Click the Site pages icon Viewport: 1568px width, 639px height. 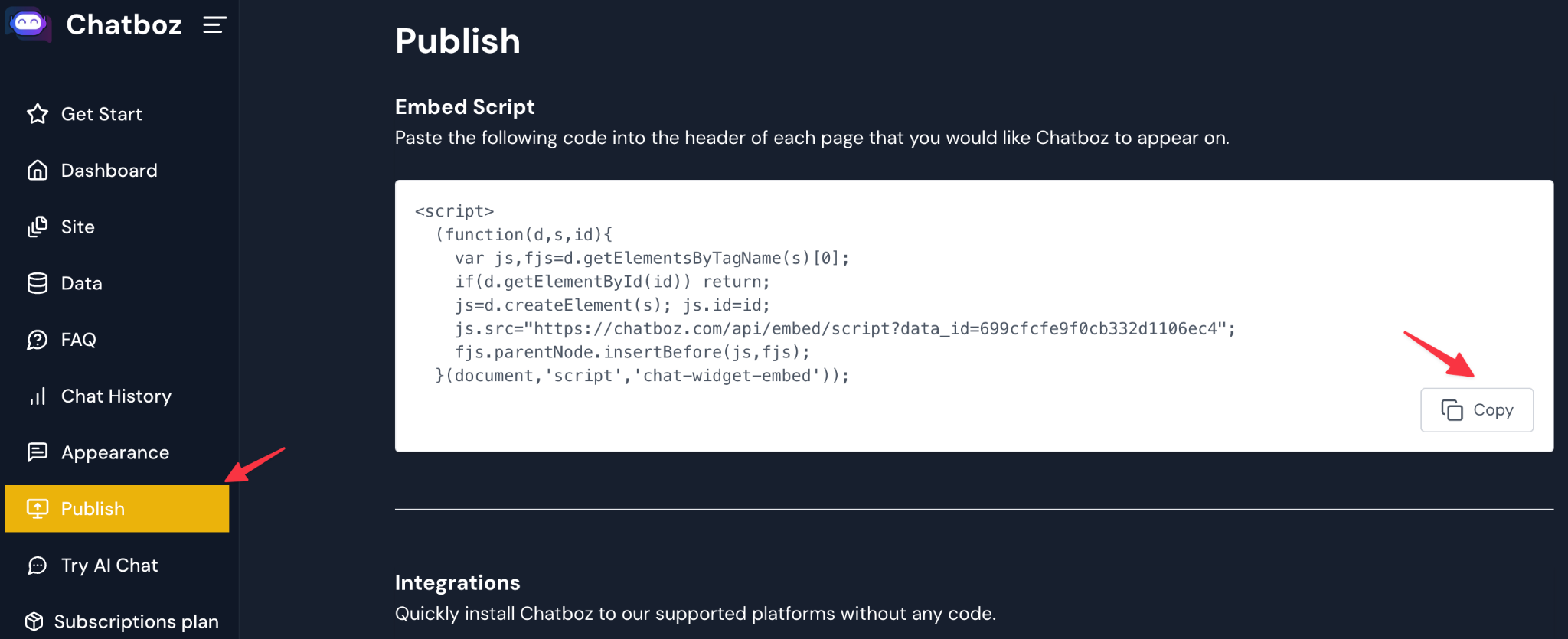tap(38, 227)
